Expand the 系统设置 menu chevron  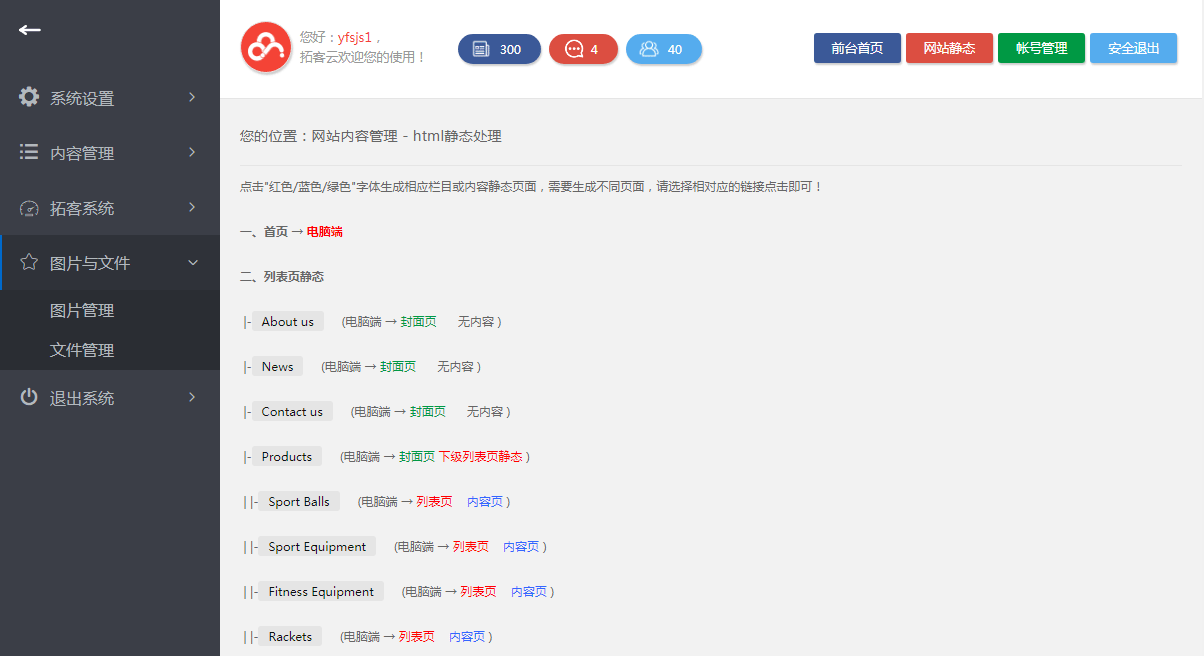(192, 97)
